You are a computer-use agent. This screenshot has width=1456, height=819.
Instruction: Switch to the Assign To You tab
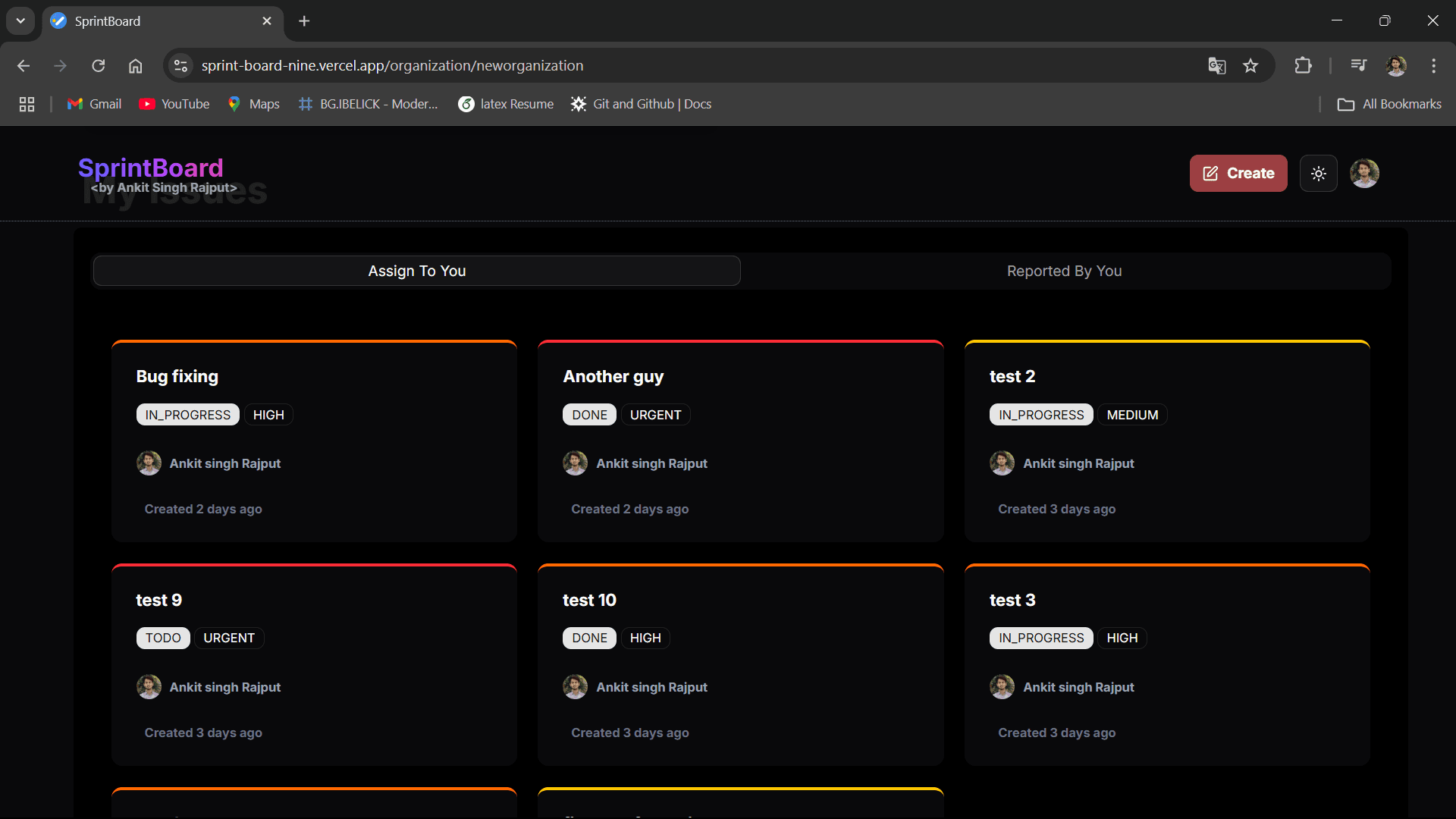click(x=416, y=271)
